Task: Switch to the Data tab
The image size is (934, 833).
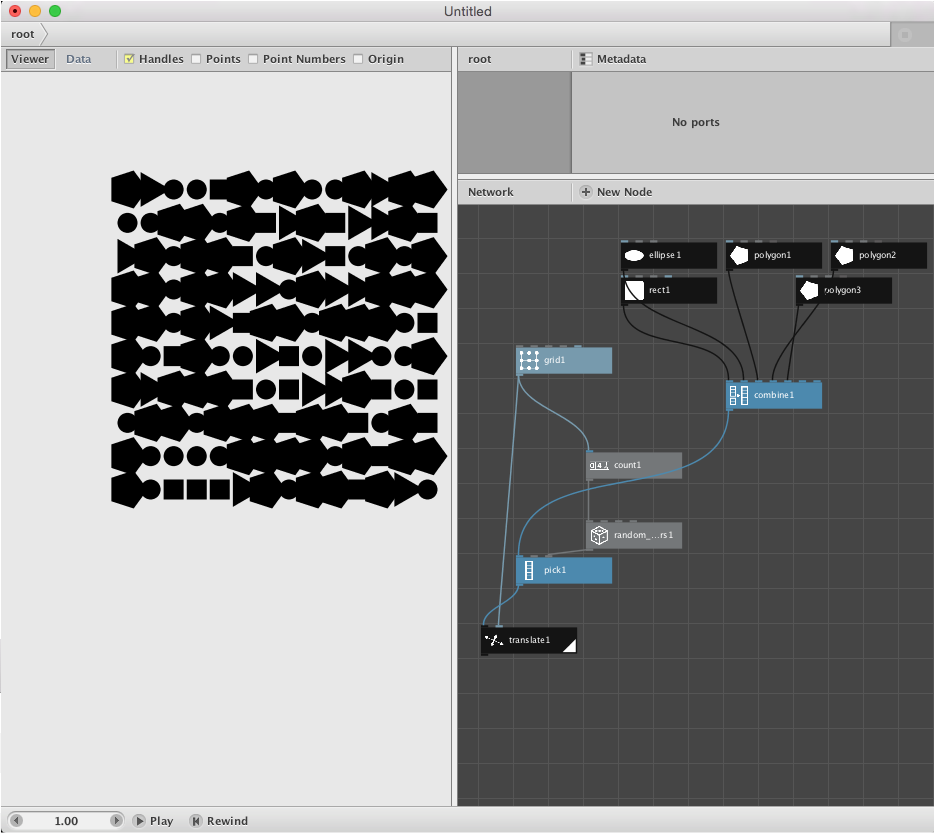Action: point(79,59)
